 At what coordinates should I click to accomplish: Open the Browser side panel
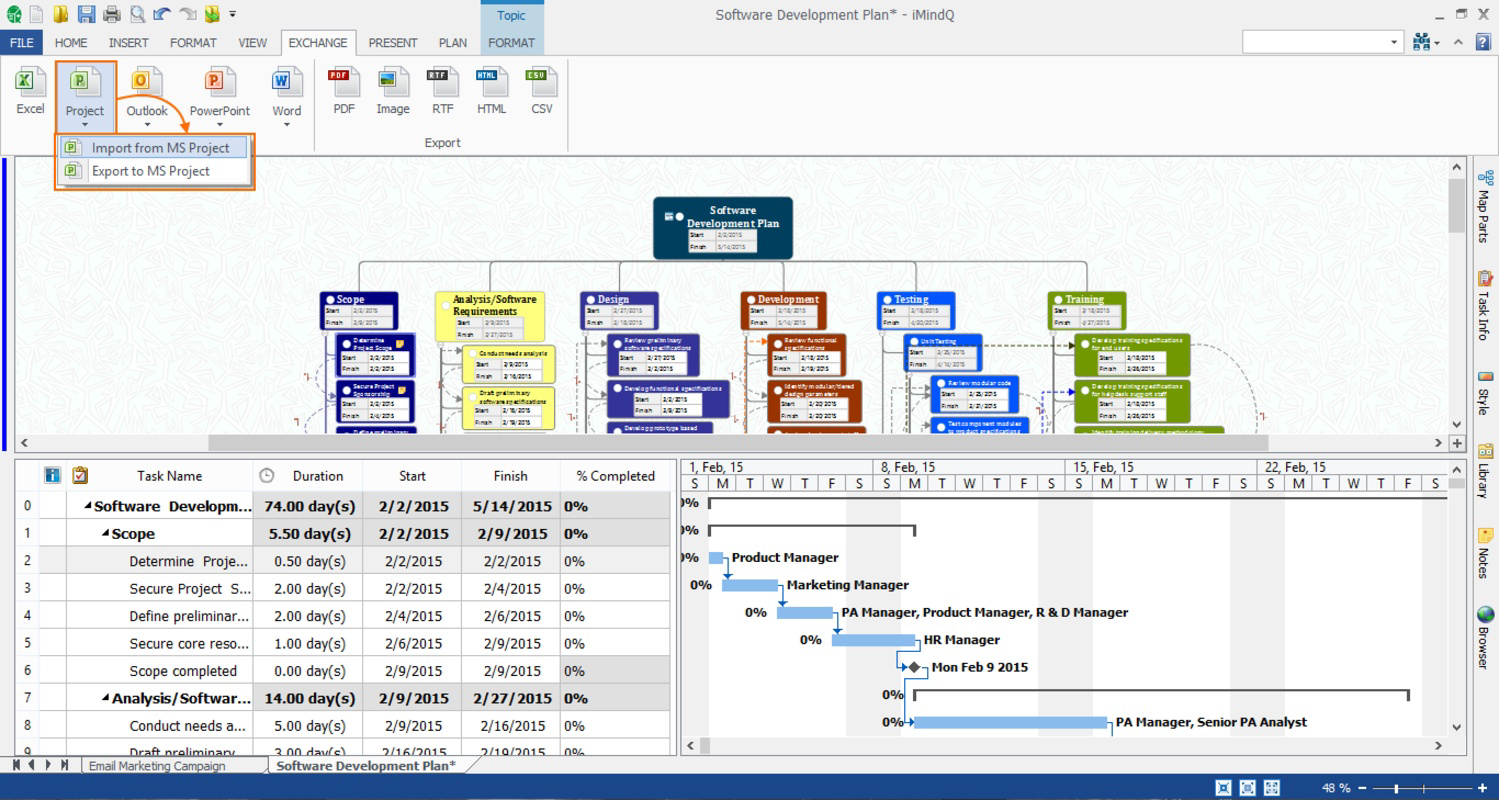pos(1484,638)
